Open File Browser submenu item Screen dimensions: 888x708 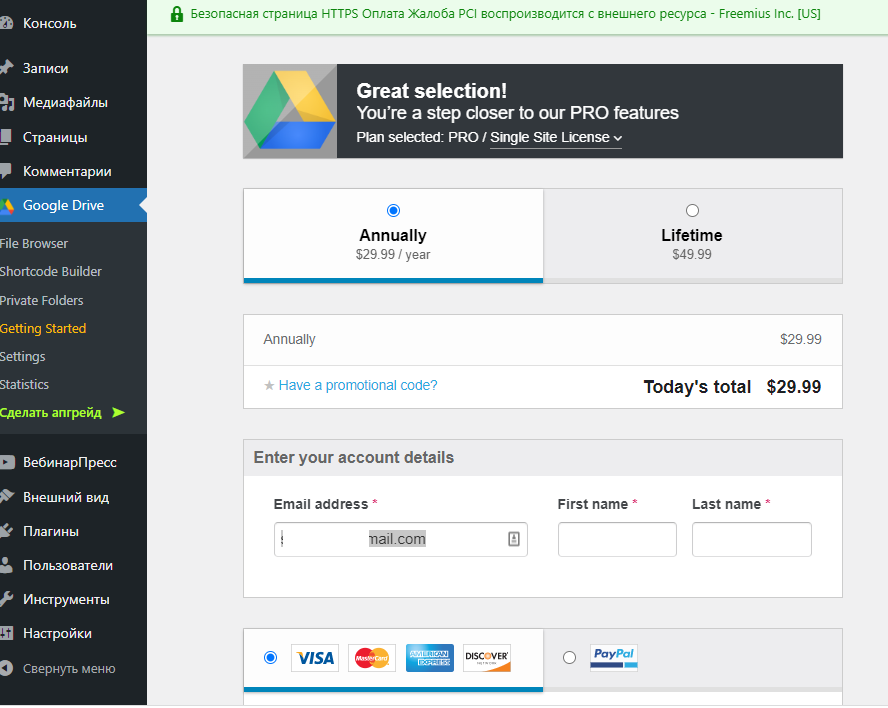tap(34, 244)
